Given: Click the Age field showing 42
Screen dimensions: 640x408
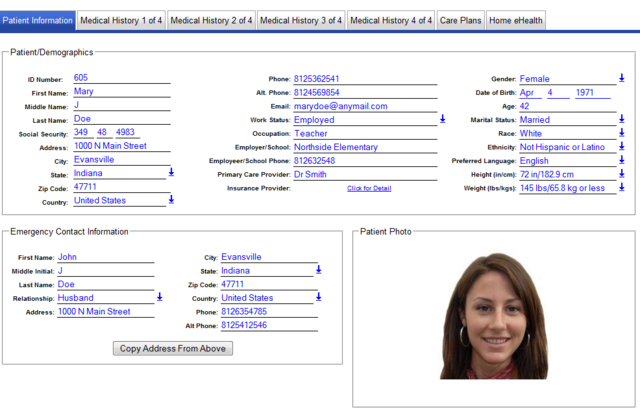Looking at the screenshot, I should coord(567,106).
